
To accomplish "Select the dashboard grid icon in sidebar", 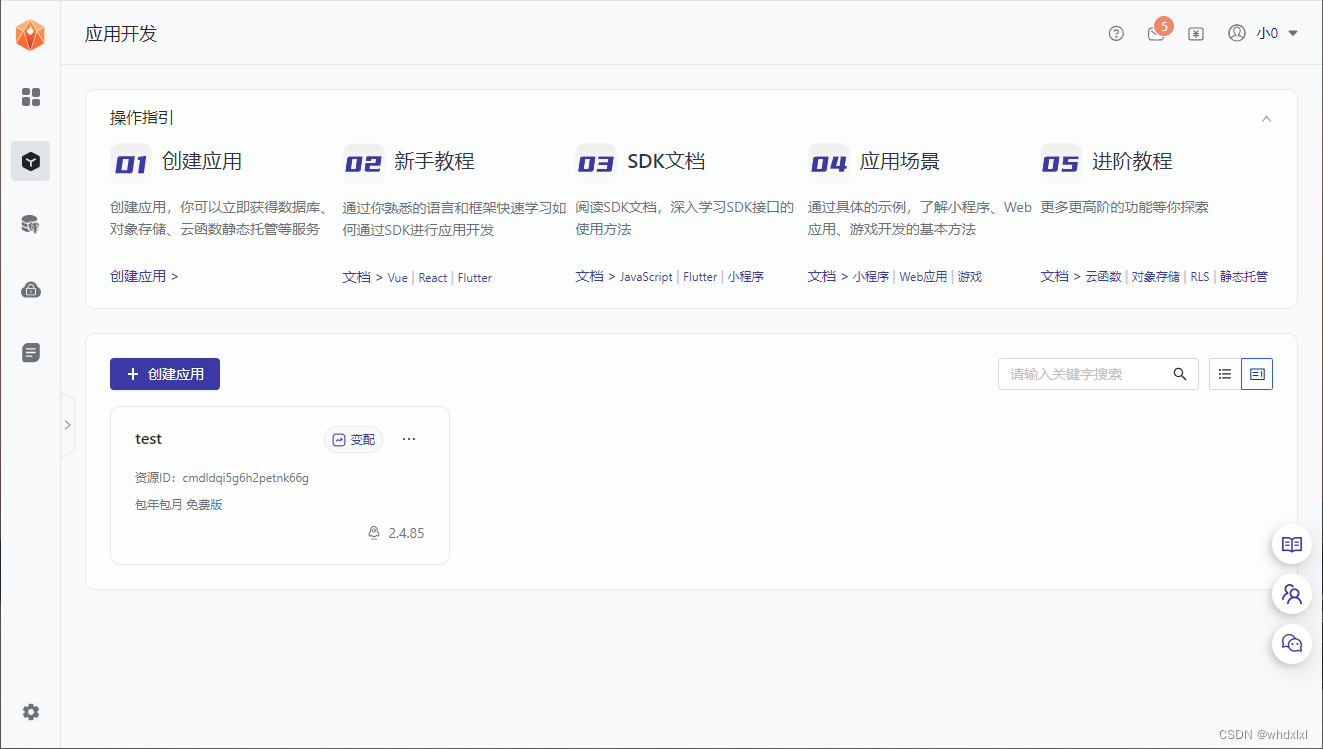I will (x=30, y=97).
